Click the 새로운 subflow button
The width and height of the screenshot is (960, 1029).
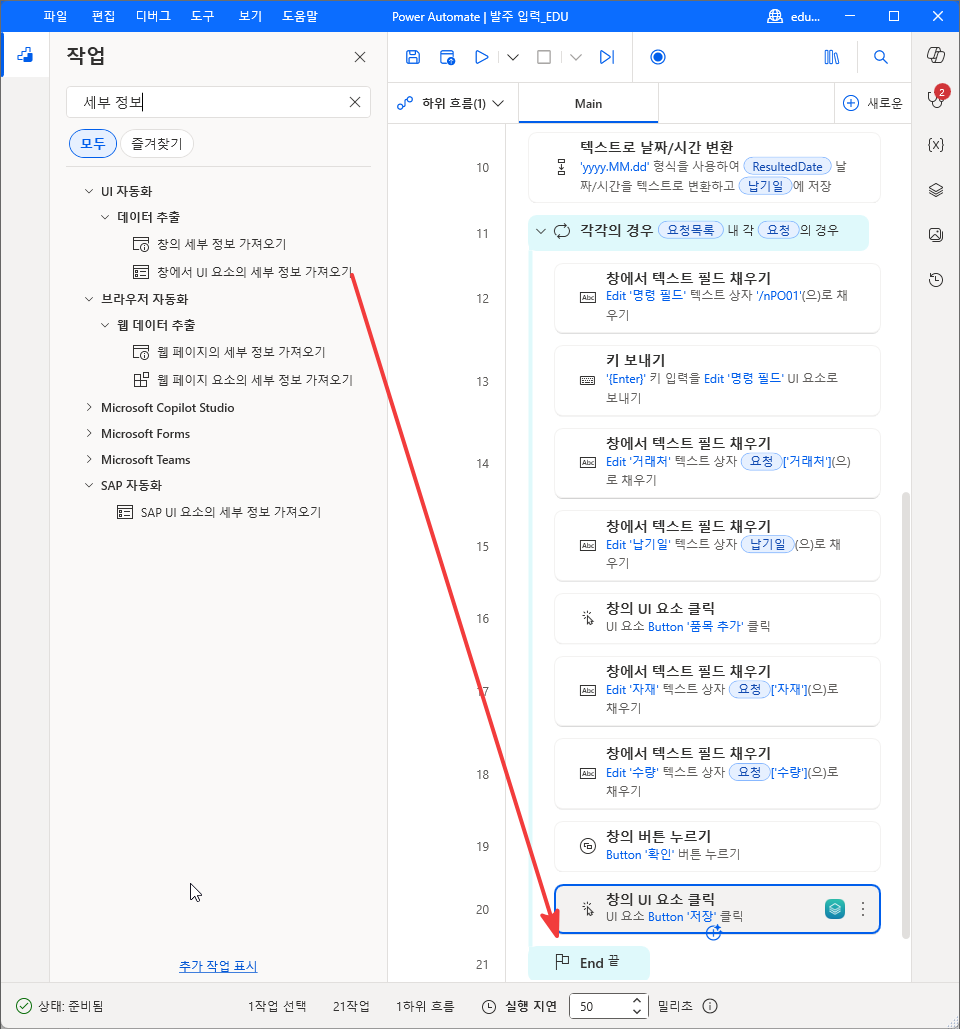(x=872, y=103)
